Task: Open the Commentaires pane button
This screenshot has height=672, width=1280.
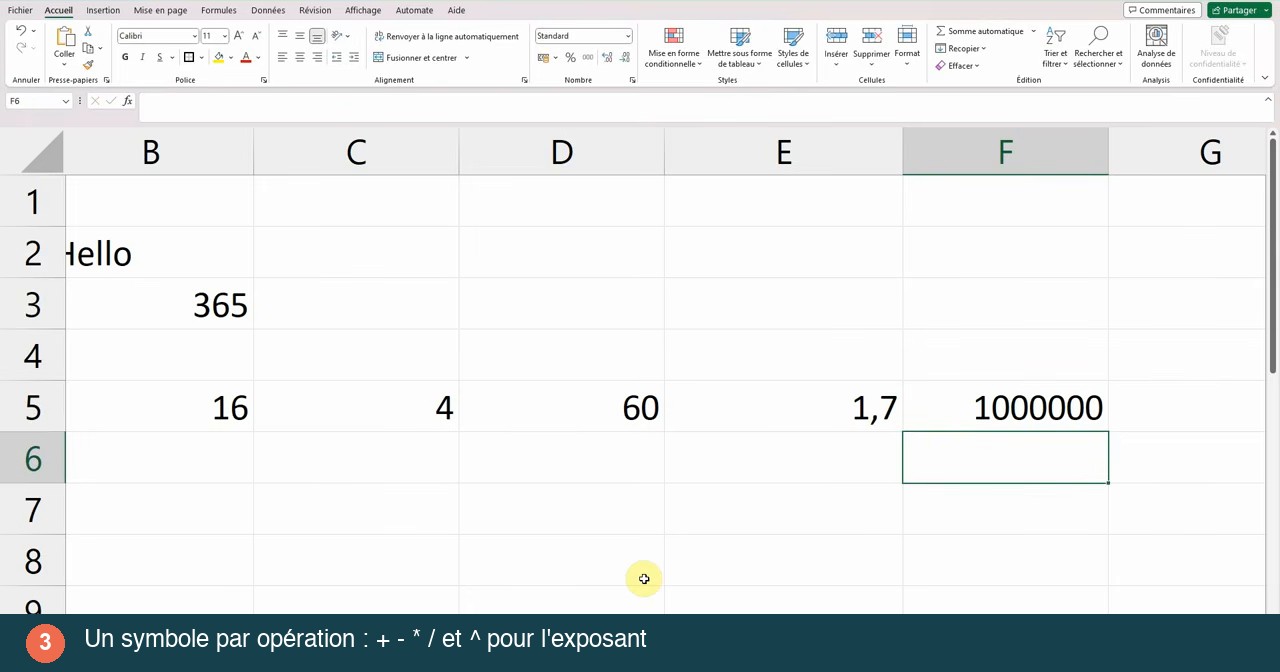Action: tap(1162, 10)
